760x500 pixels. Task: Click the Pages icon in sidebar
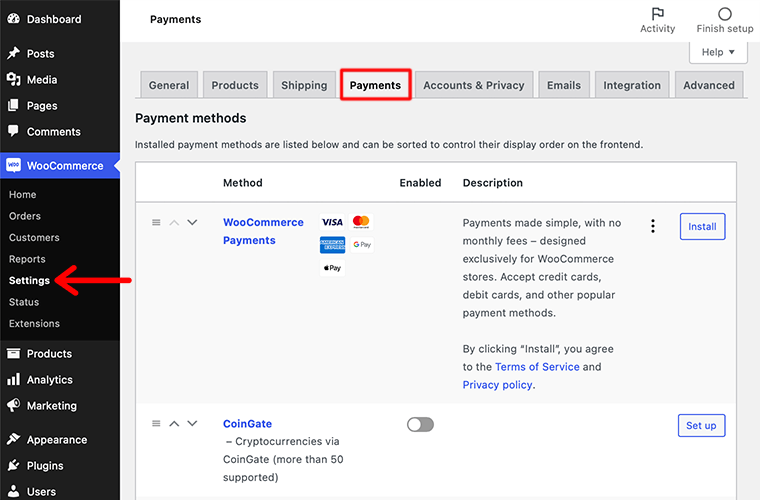tap(14, 105)
